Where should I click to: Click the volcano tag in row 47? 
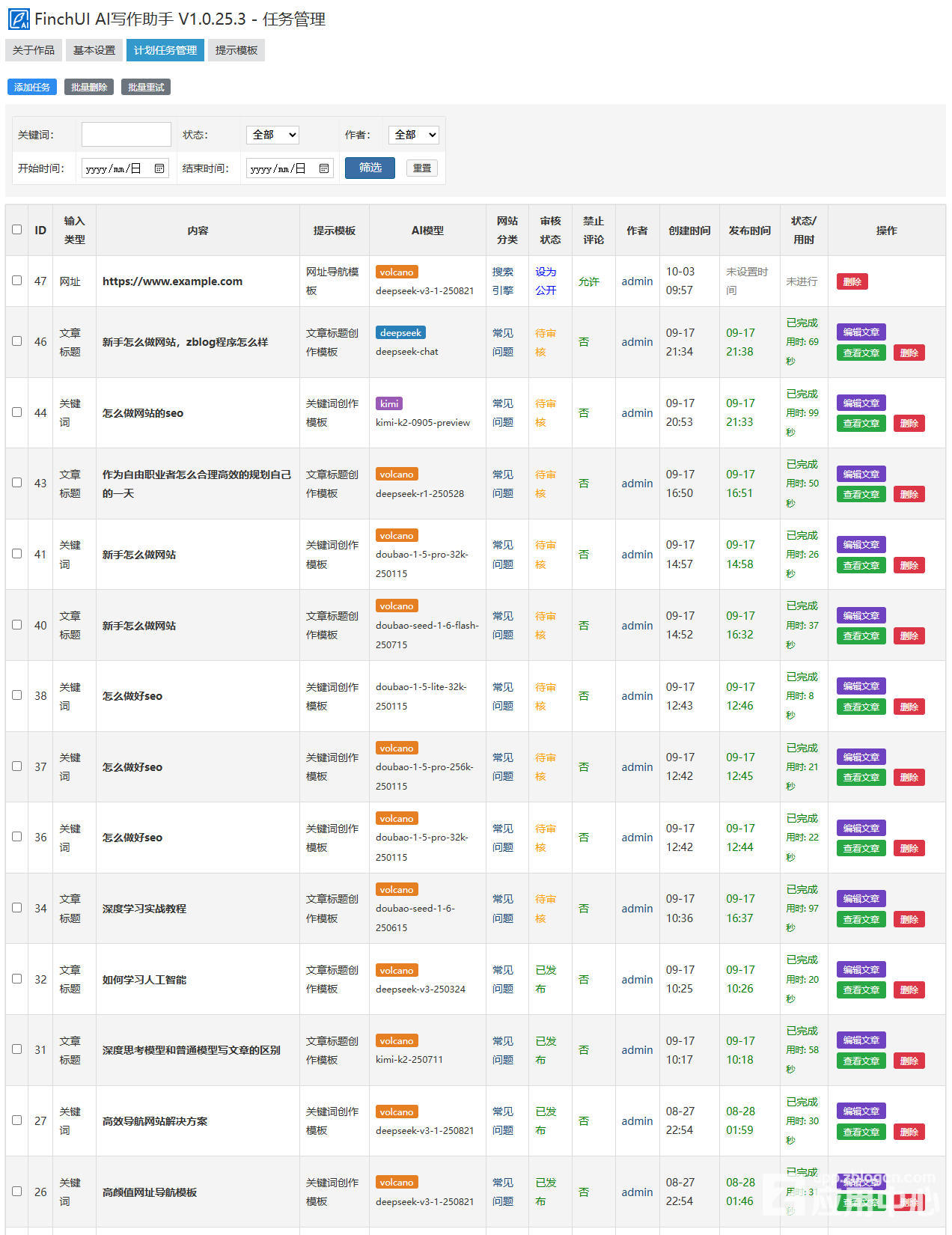coord(397,272)
